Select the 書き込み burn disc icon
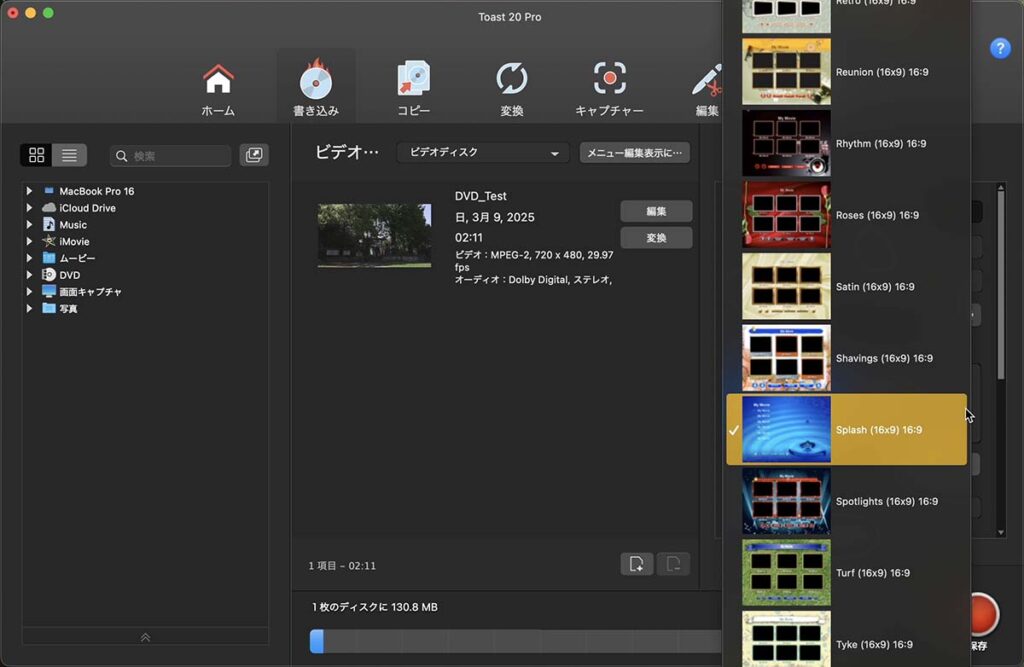 tap(316, 88)
